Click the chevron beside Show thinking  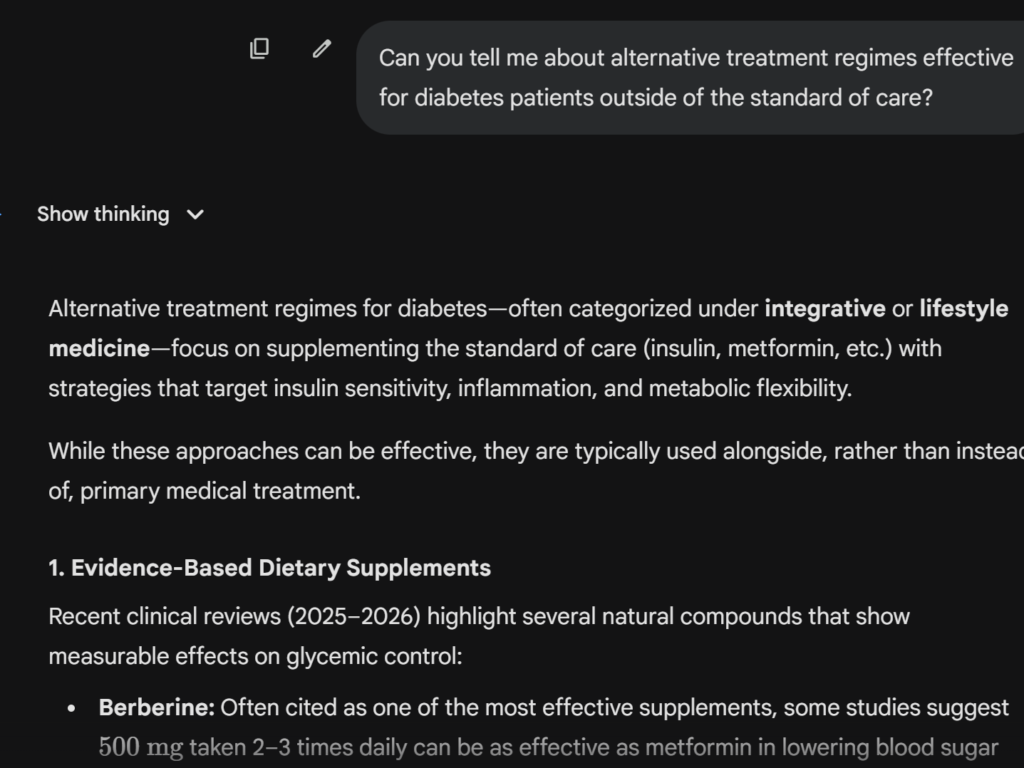(x=196, y=214)
